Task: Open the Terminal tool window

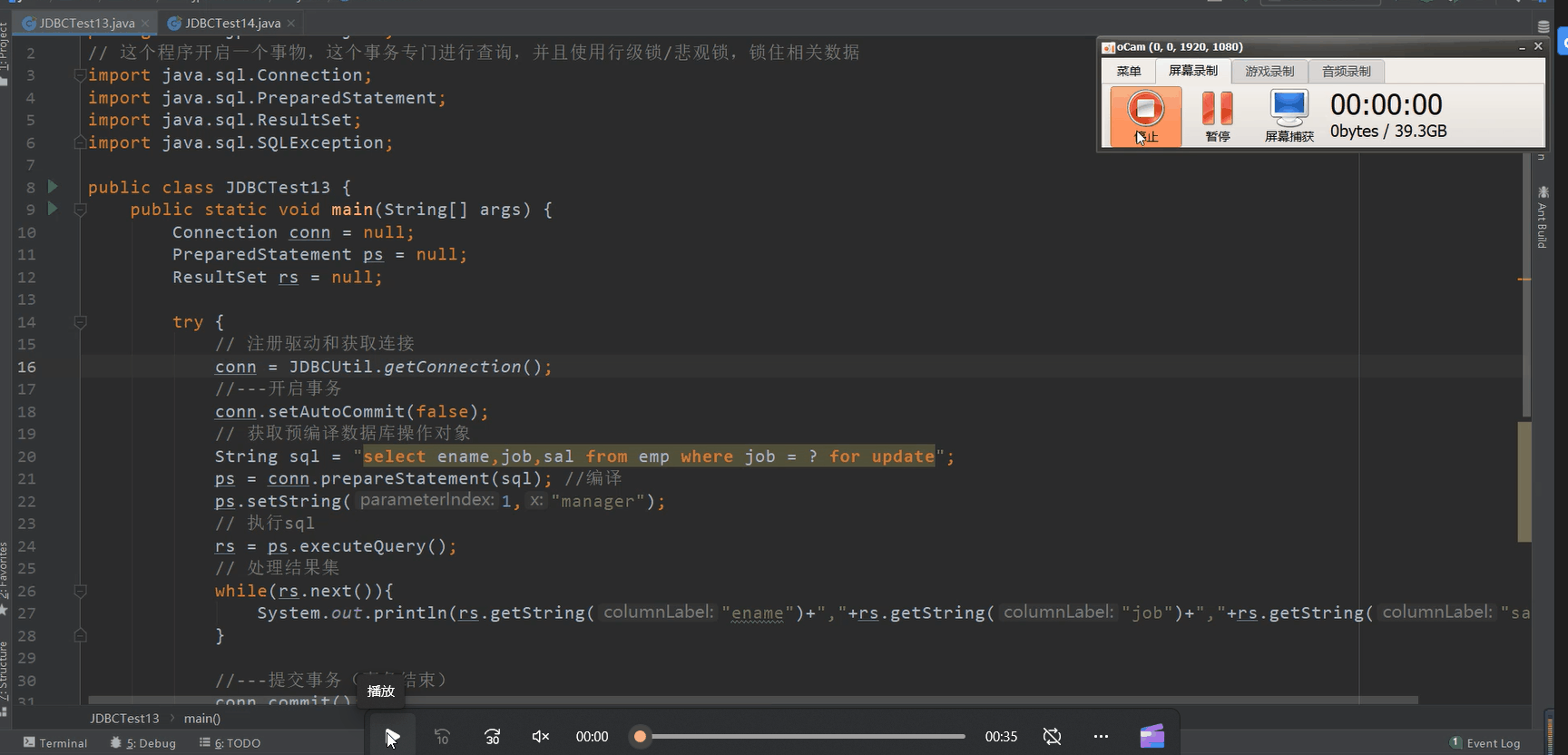Action: 55,742
